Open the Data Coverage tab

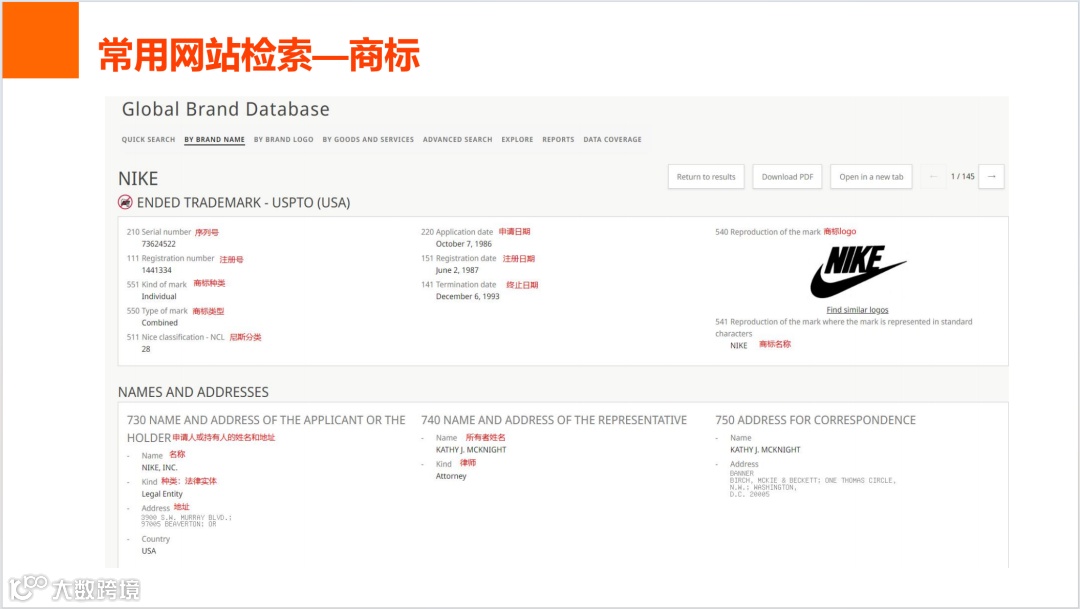(612, 139)
